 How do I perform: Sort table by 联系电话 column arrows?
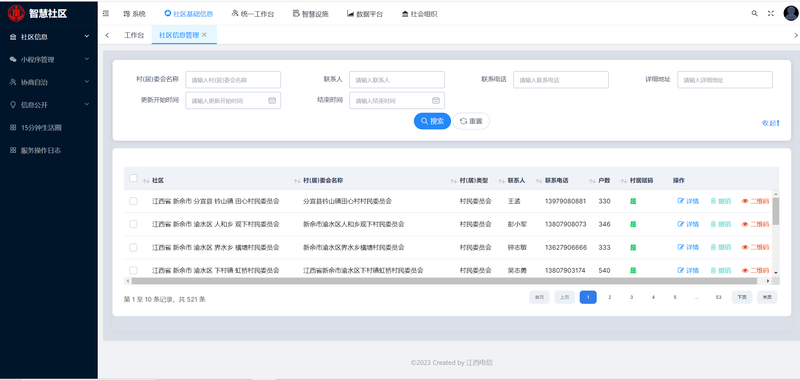tap(538, 181)
